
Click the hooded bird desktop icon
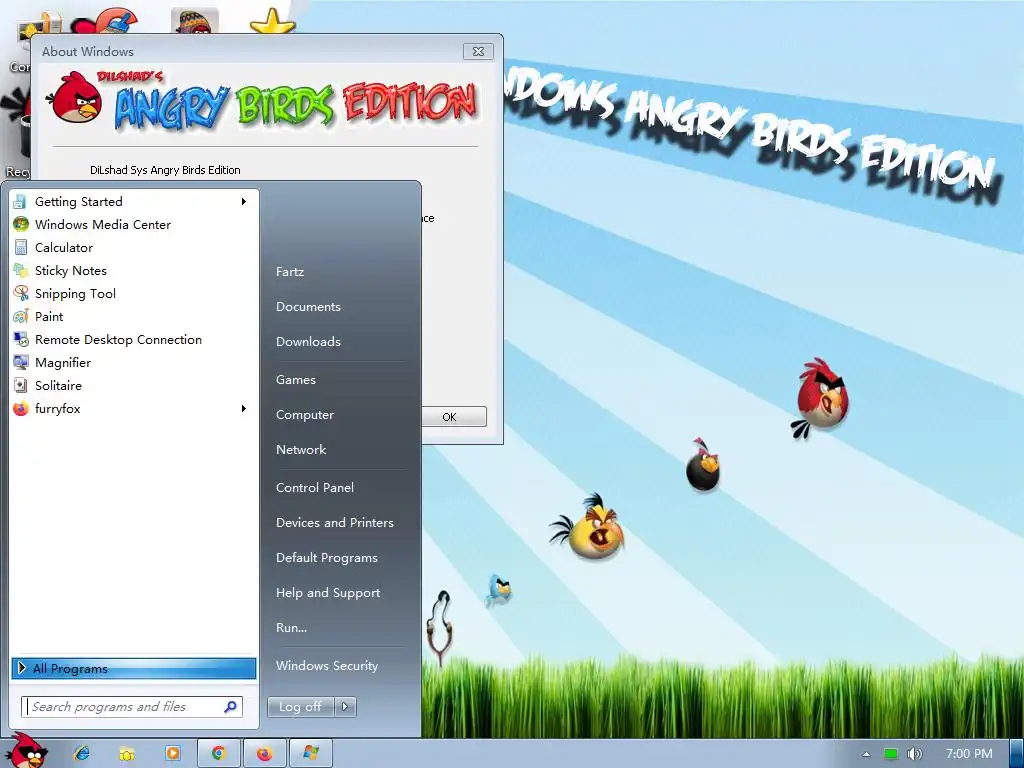pos(195,21)
